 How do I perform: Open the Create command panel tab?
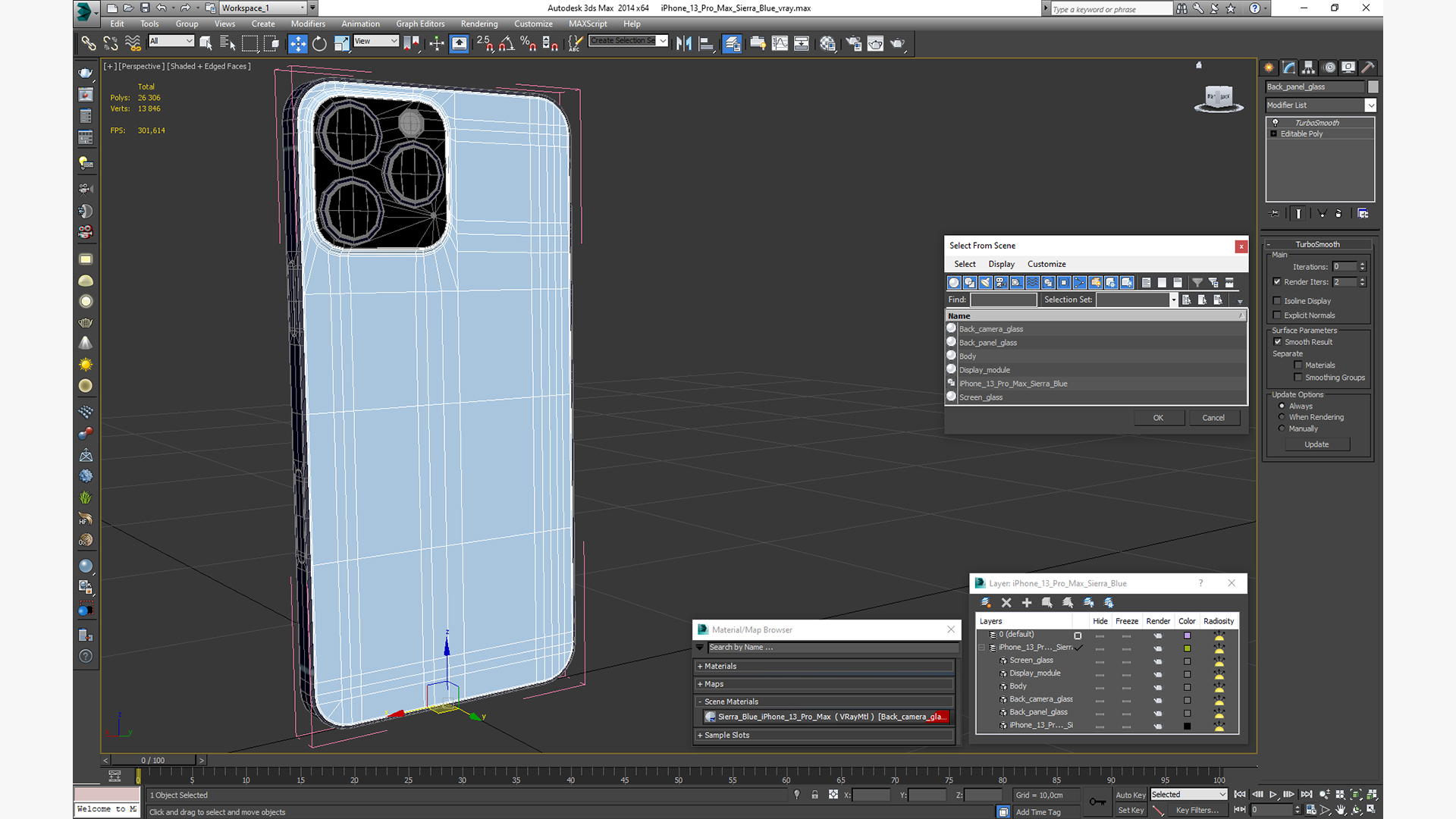[x=1269, y=67]
